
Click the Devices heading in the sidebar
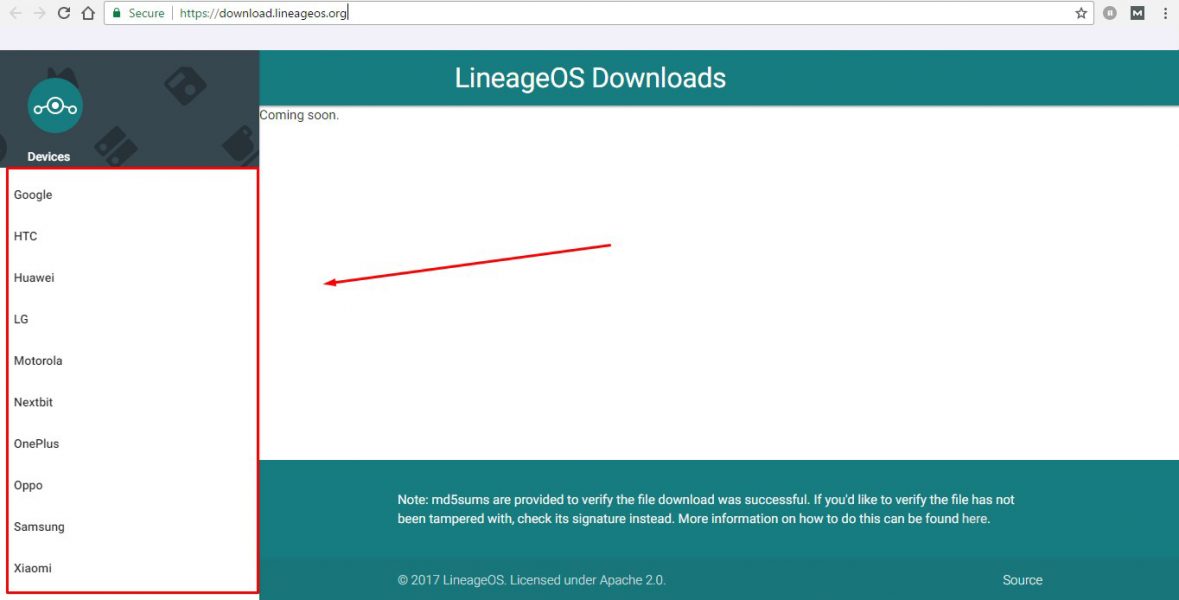click(51, 156)
